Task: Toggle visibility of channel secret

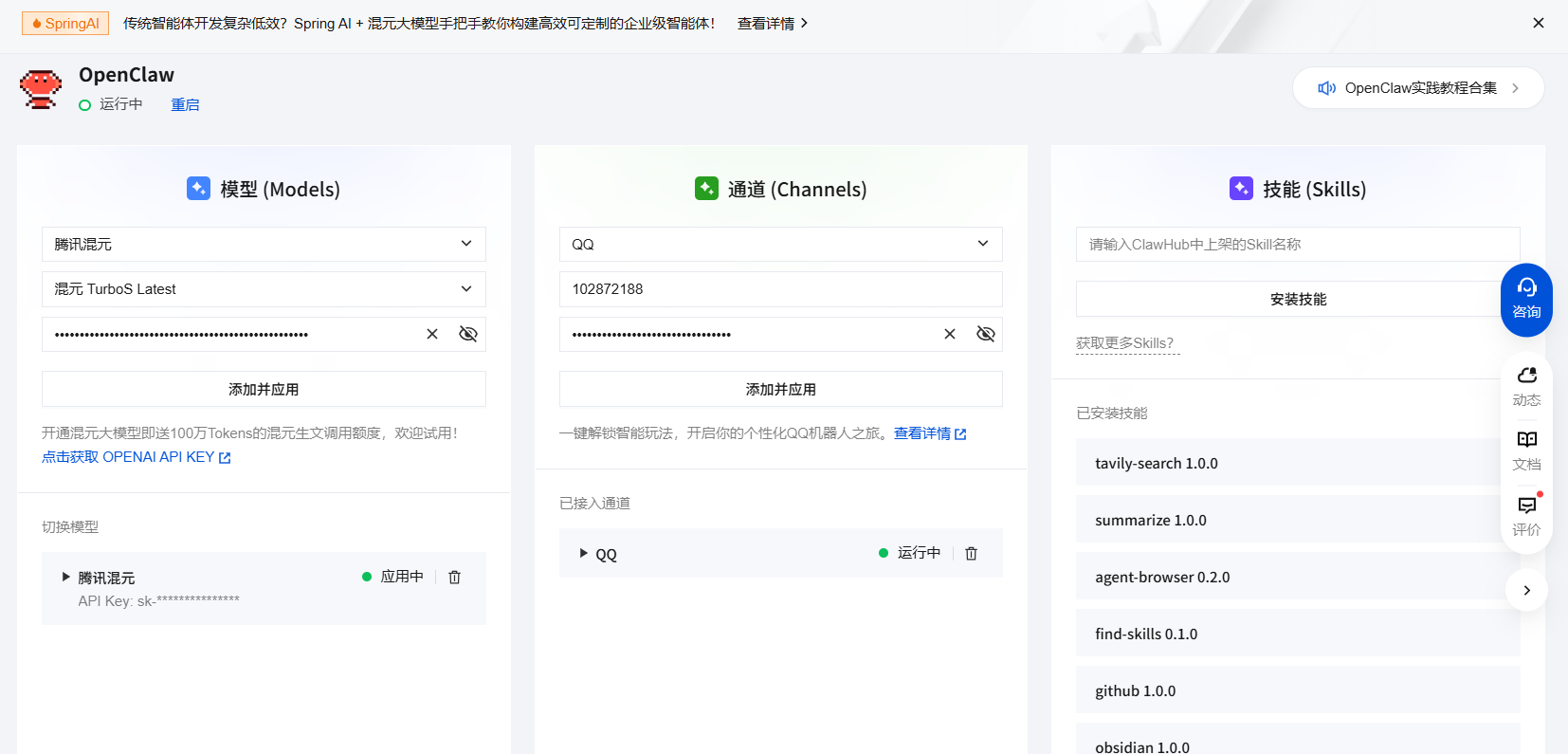Action: (x=986, y=334)
